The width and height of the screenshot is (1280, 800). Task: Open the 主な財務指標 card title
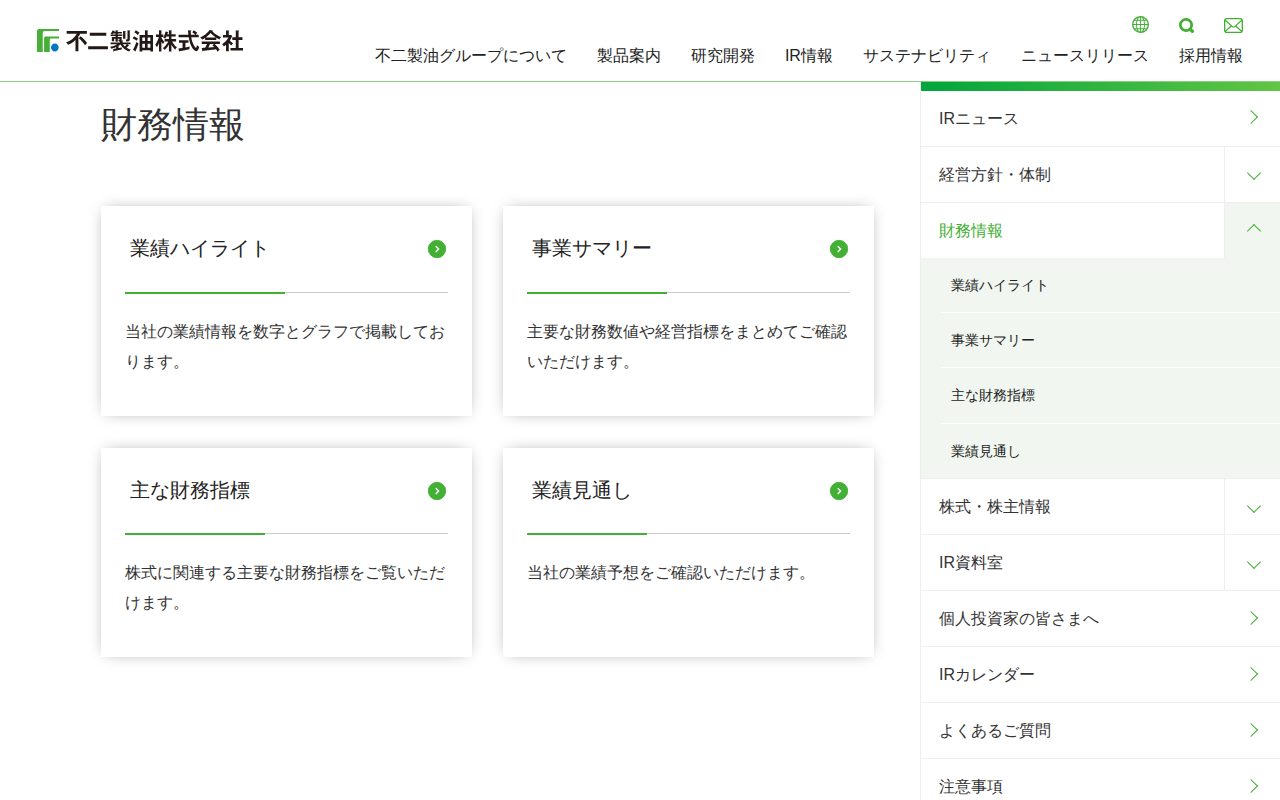click(x=190, y=491)
